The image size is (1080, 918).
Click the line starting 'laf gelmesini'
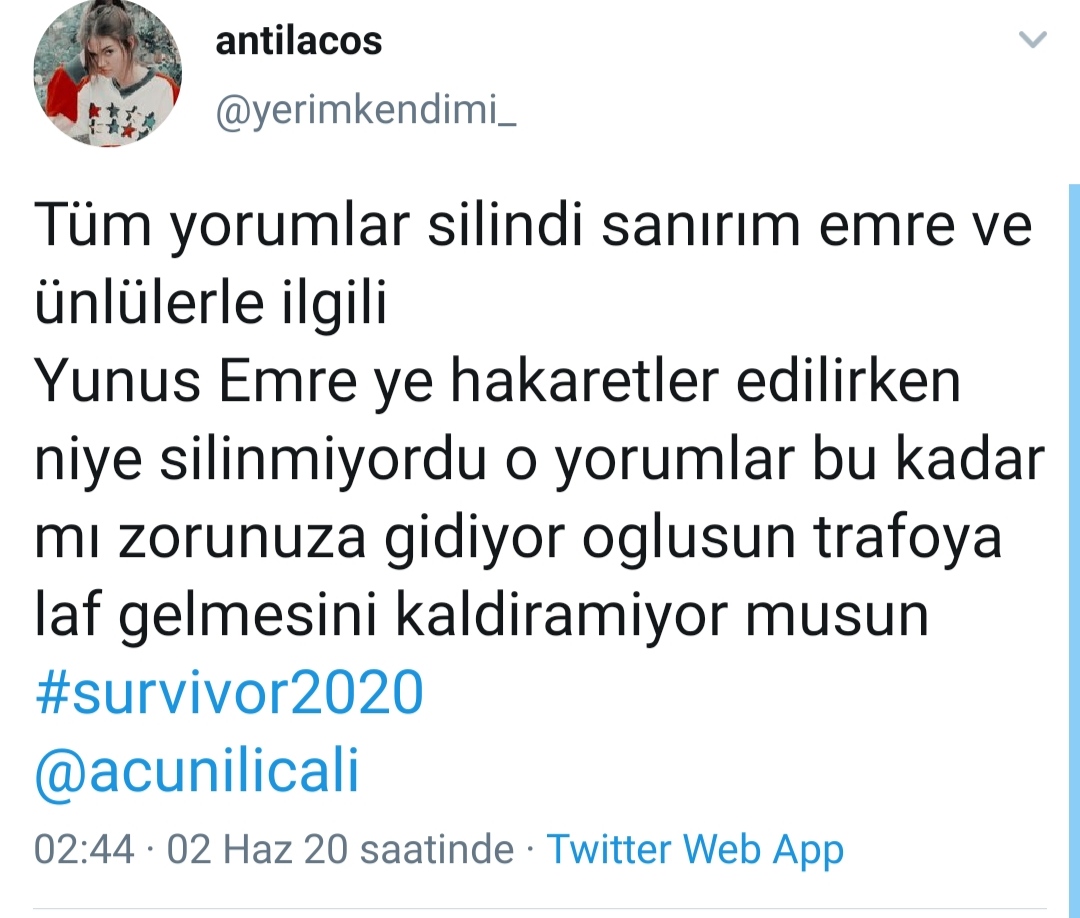(x=481, y=616)
